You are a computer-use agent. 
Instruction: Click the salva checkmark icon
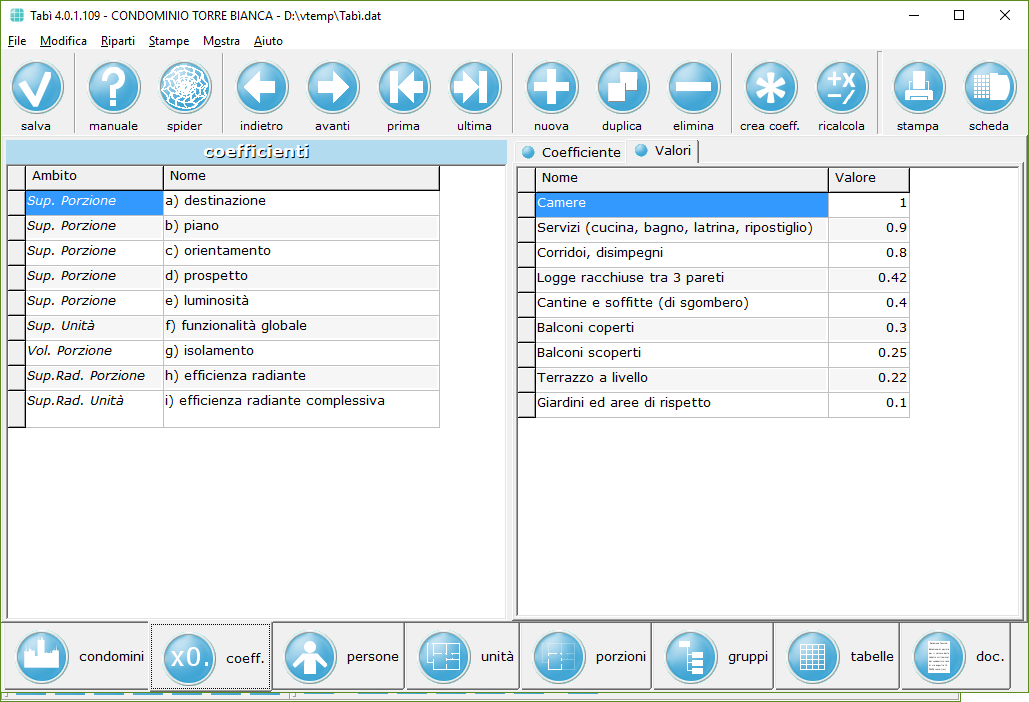[x=37, y=89]
